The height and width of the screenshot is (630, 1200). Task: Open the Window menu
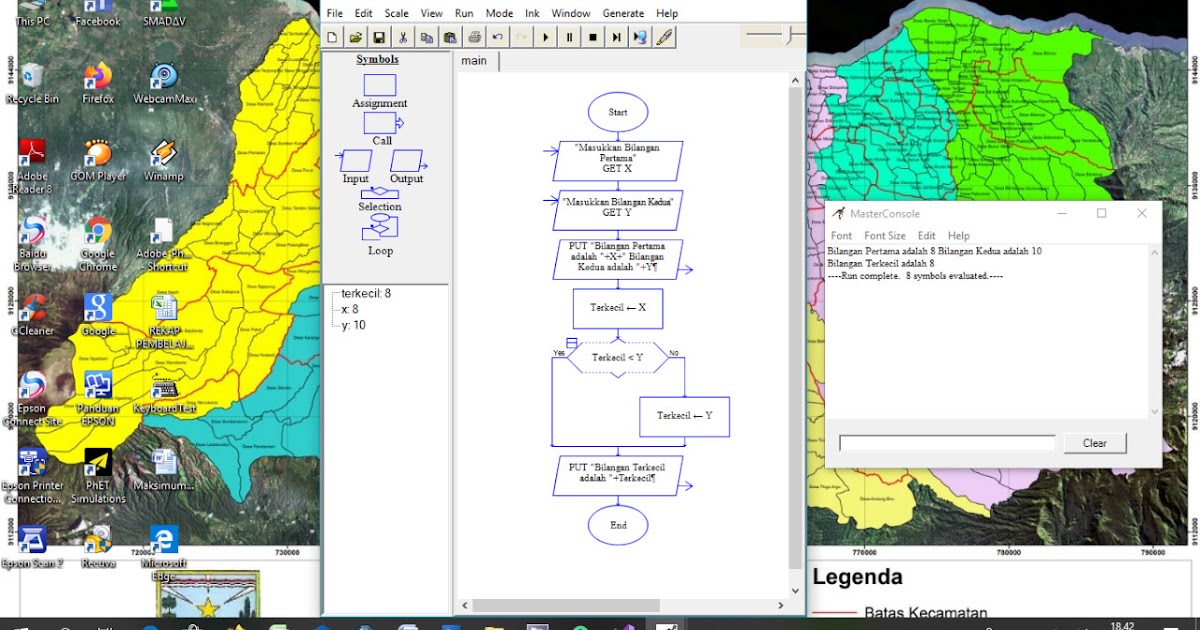(571, 13)
